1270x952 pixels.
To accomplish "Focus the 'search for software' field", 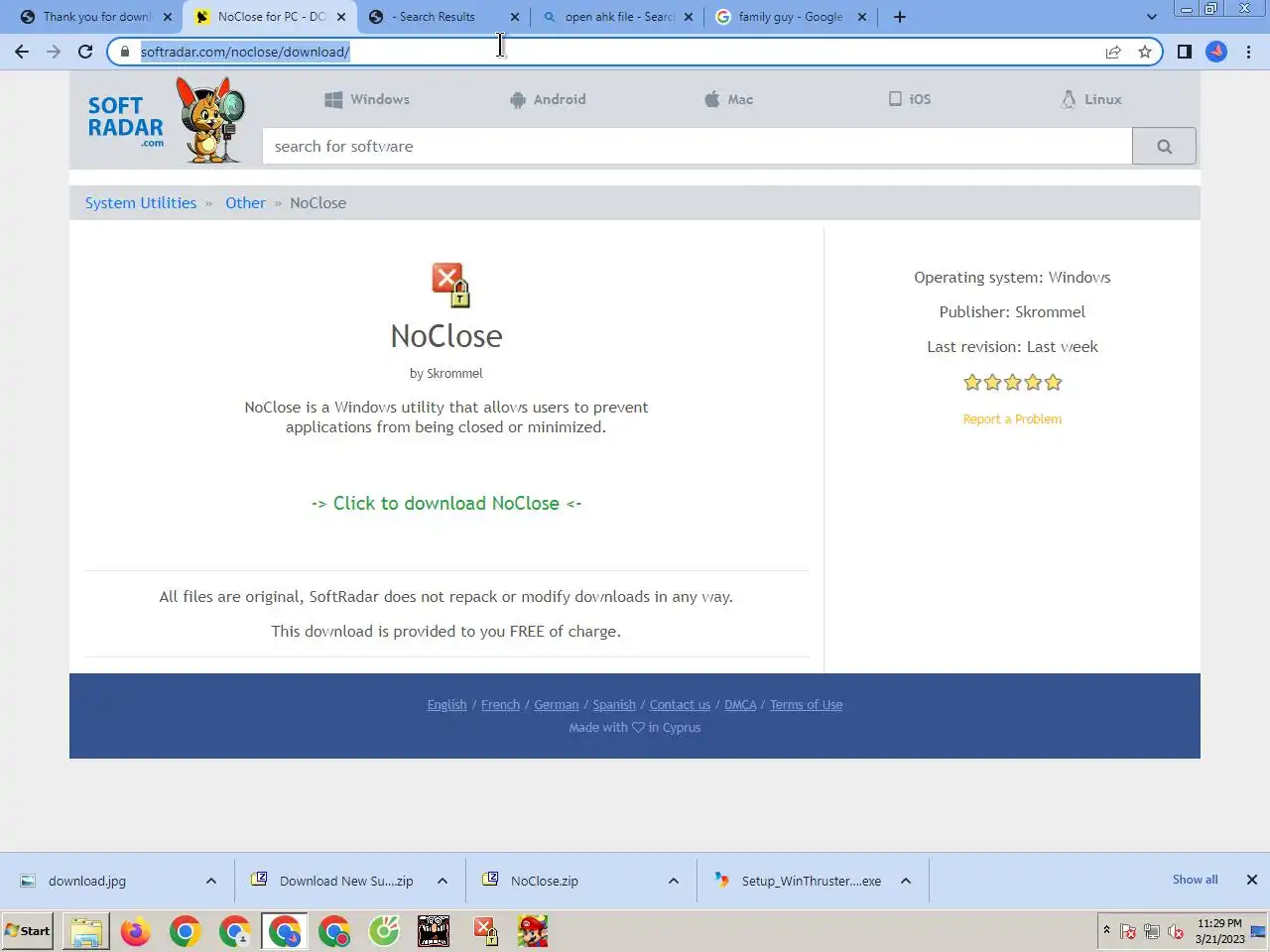I will tap(698, 147).
